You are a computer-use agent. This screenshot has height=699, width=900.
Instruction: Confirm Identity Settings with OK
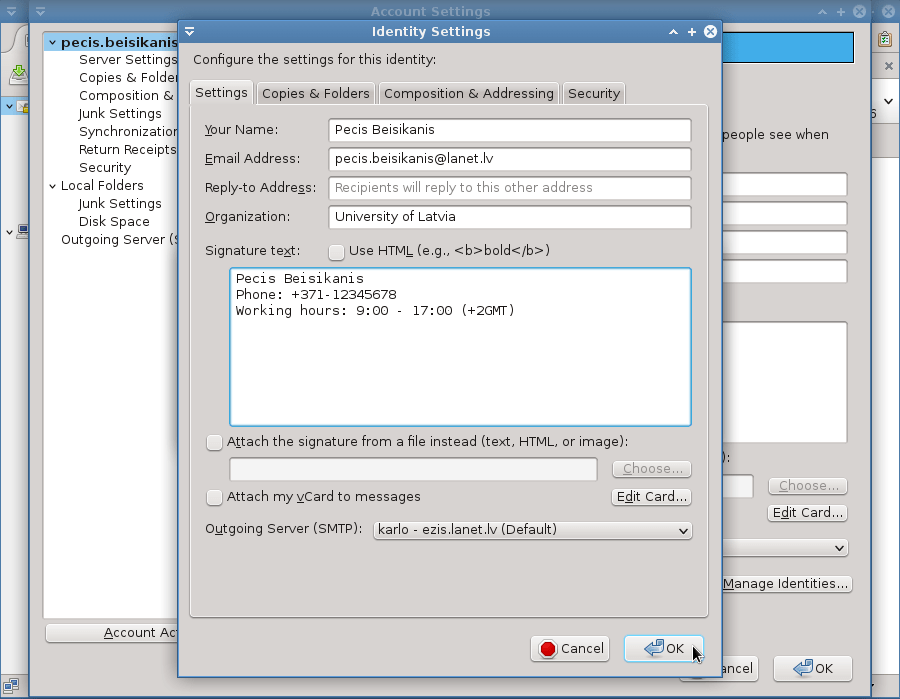point(664,648)
